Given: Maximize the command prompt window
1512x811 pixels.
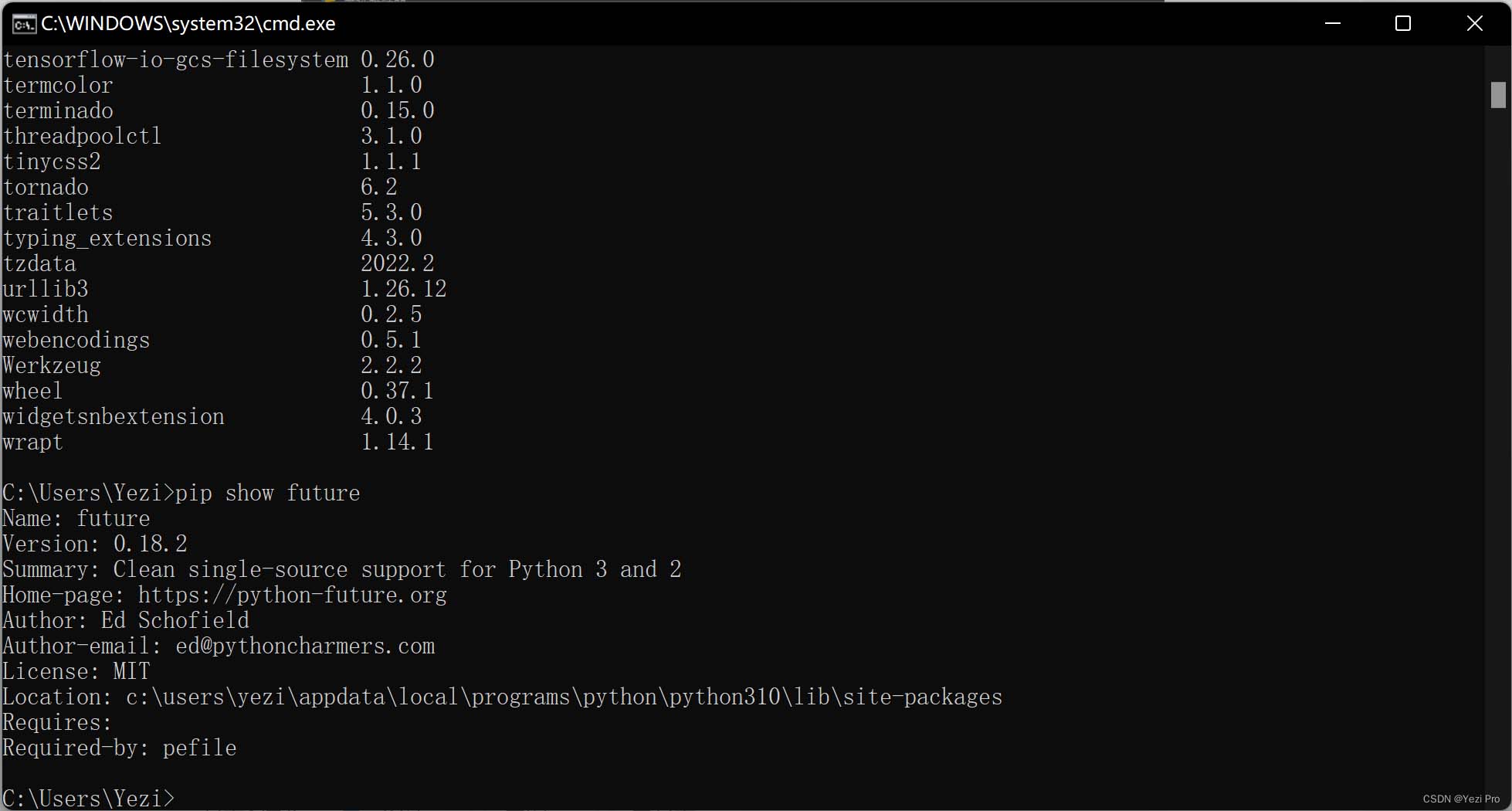Looking at the screenshot, I should pyautogui.click(x=1403, y=23).
